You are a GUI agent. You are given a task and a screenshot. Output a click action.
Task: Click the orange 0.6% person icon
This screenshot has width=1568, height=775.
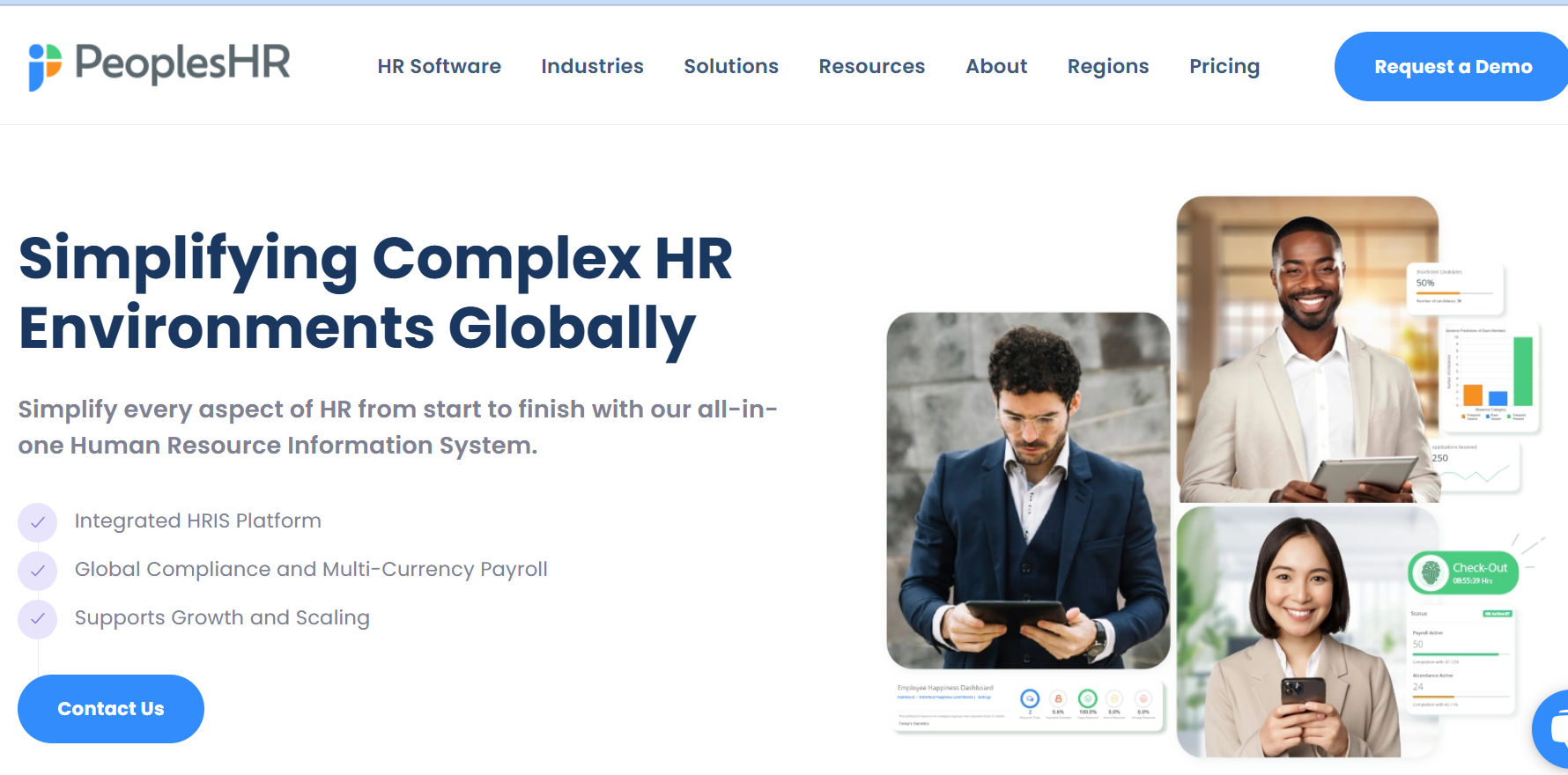pos(1058,698)
